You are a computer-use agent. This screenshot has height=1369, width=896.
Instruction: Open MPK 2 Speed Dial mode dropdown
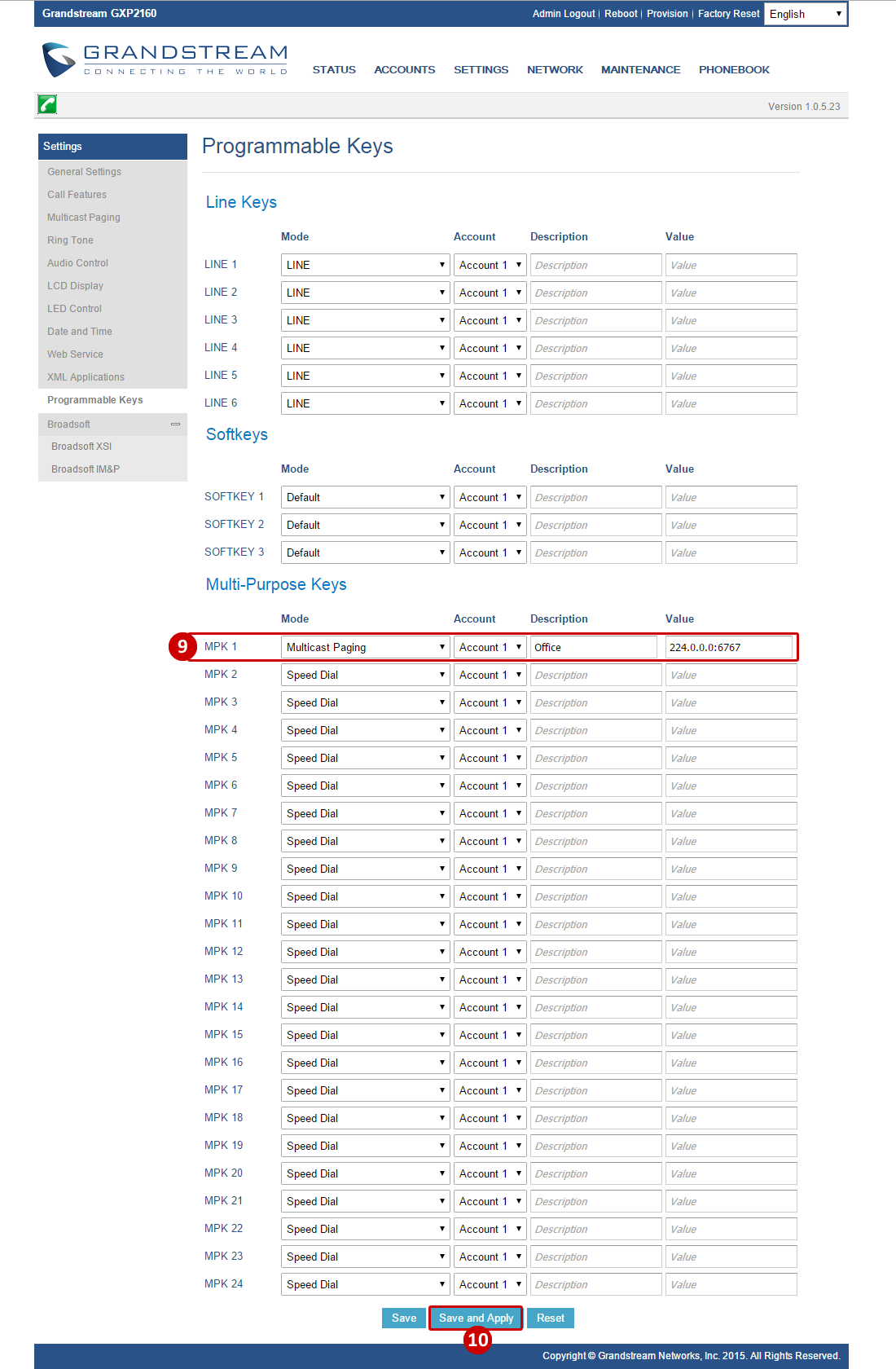click(x=366, y=675)
